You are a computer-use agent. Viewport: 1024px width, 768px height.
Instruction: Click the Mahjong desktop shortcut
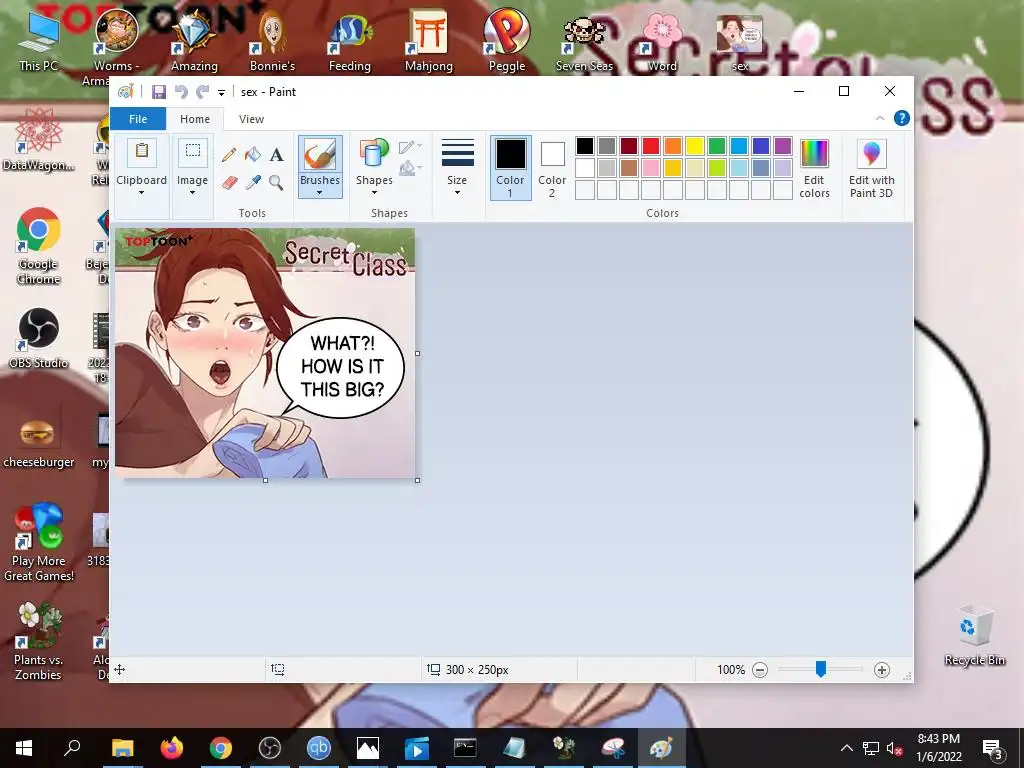(x=428, y=40)
